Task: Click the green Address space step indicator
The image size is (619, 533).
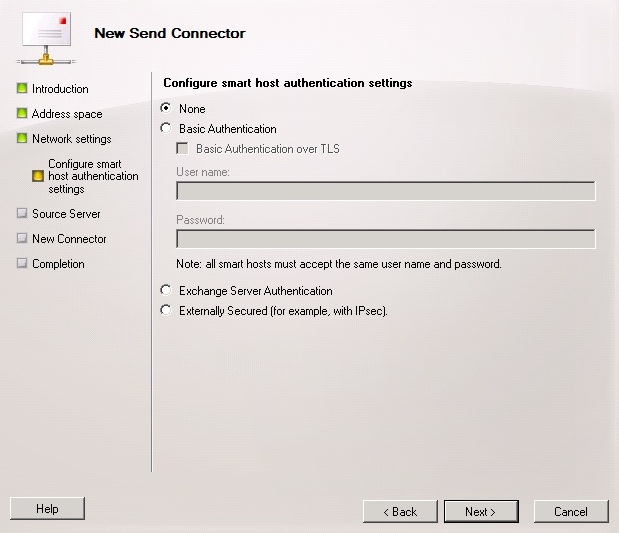Action: tap(22, 113)
